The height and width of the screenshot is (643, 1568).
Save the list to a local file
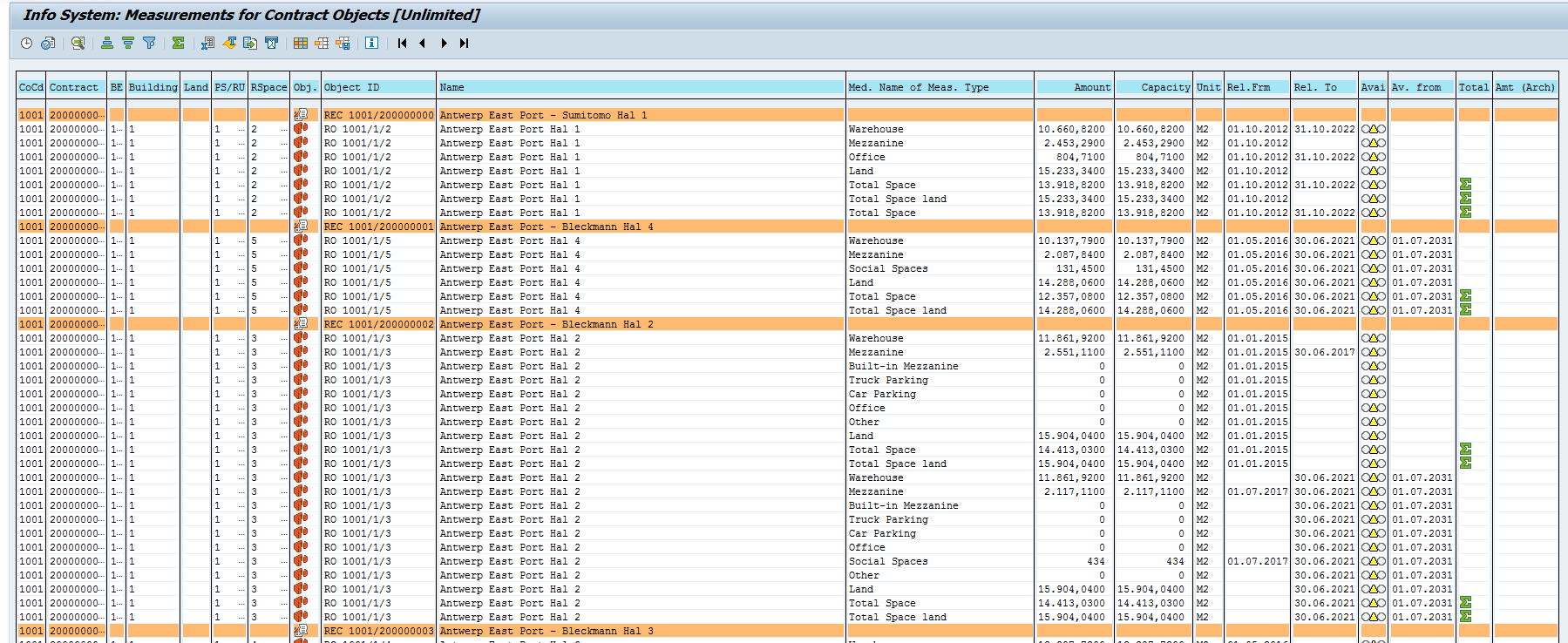pos(250,43)
